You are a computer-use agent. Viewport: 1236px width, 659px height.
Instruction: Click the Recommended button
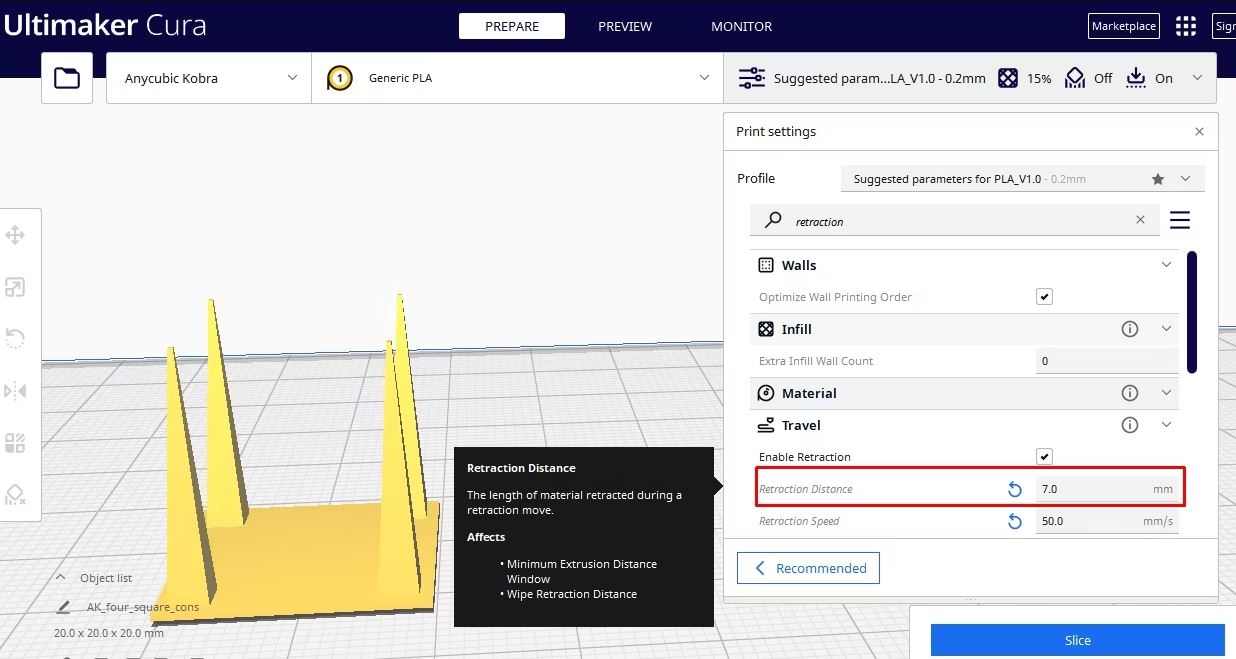tap(808, 568)
